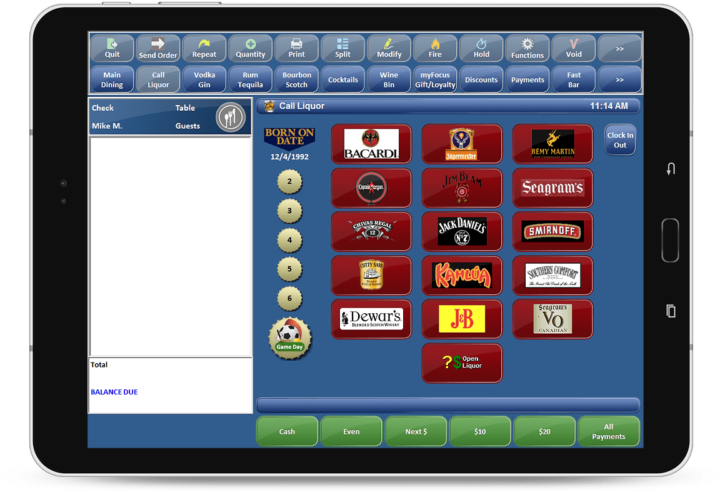Viewport: 720px width, 492px height.
Task: Send Order to the kitchen
Action: pyautogui.click(x=158, y=49)
